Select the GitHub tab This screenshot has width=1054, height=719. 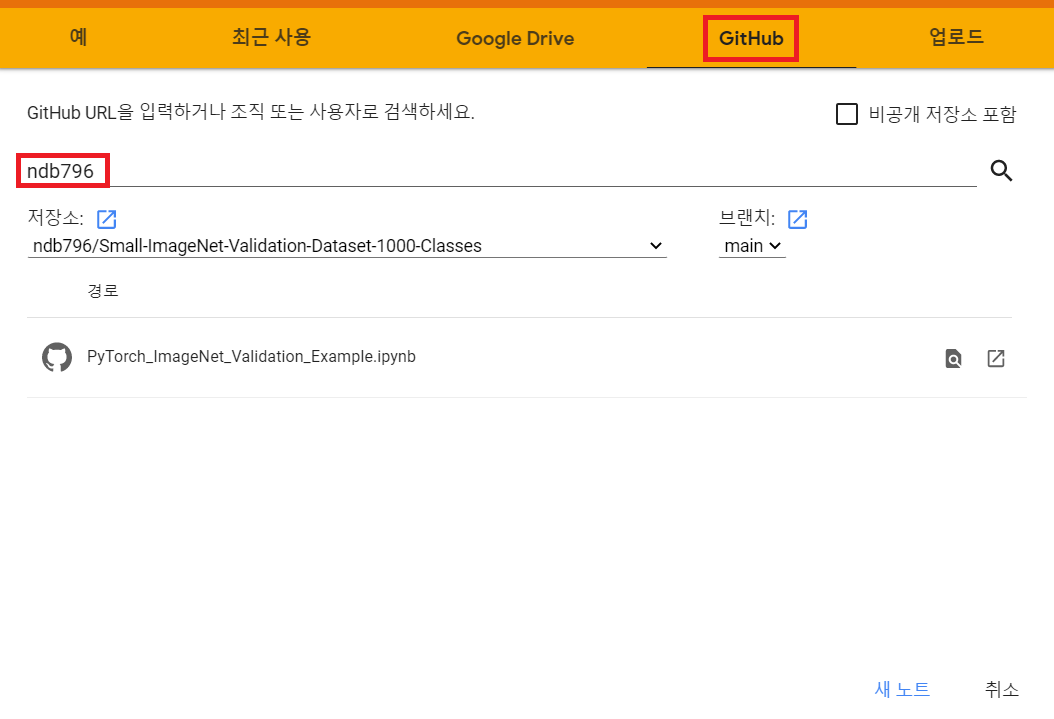(751, 38)
